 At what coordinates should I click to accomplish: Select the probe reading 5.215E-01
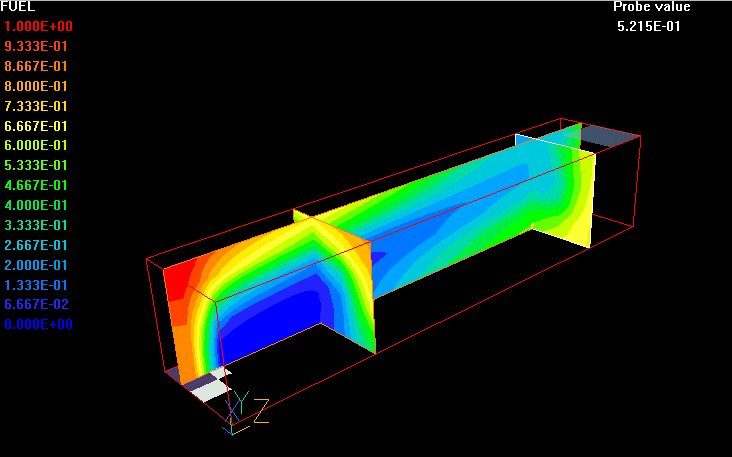pos(649,27)
